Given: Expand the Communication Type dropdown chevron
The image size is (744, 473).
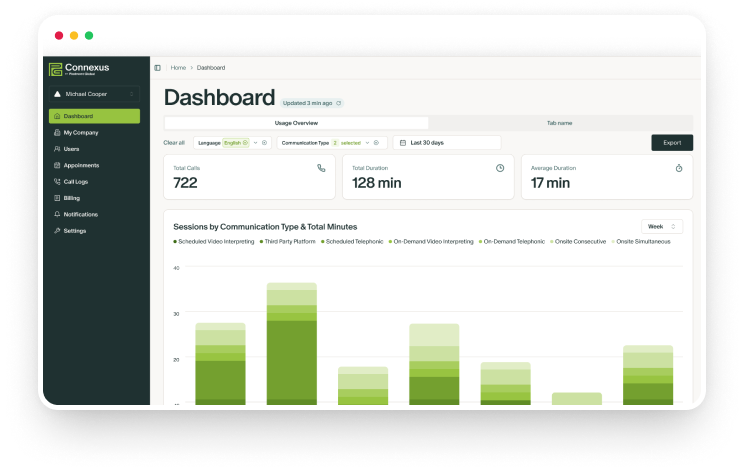Looking at the screenshot, I should 367,143.
